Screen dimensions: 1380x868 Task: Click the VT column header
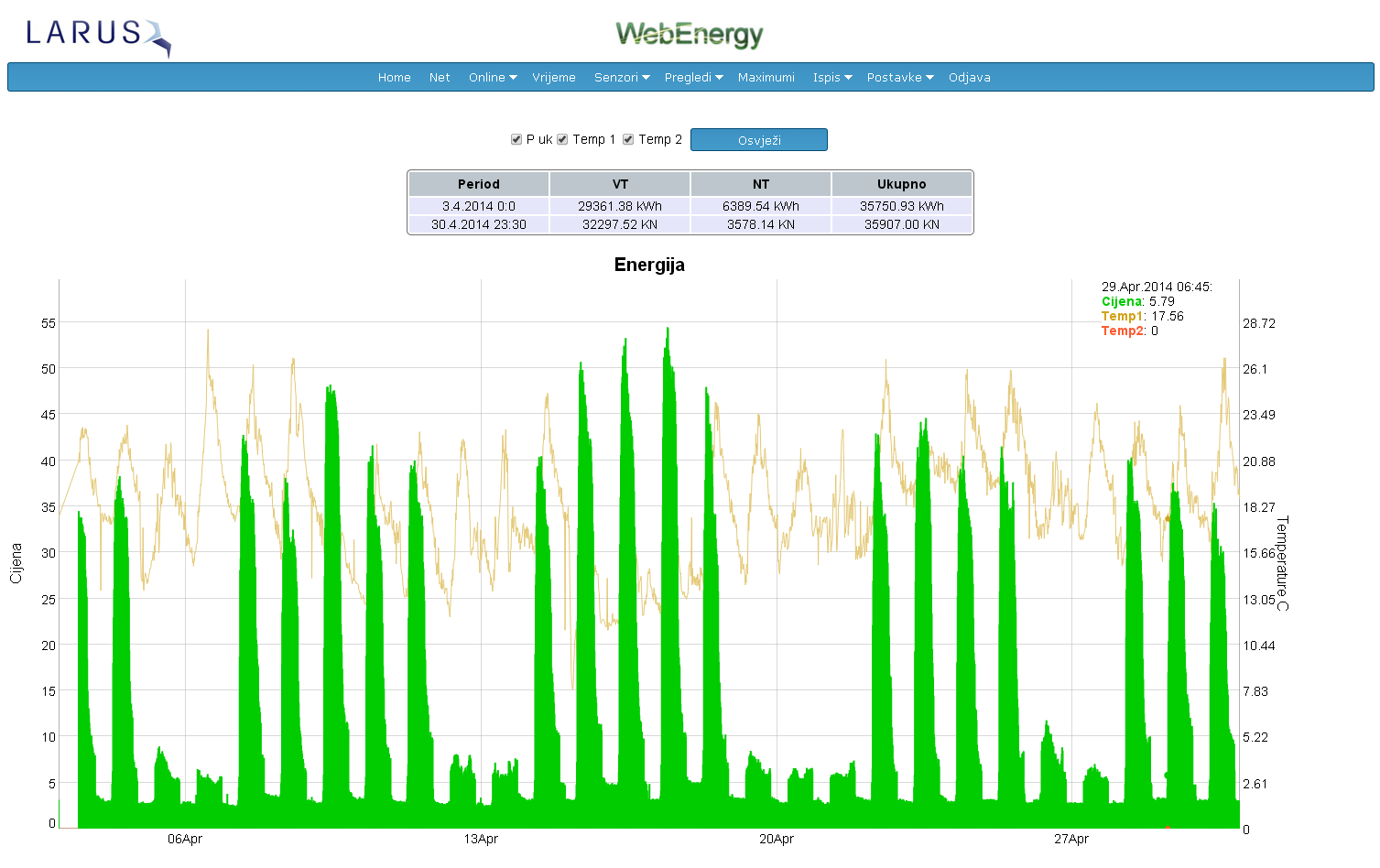click(x=620, y=184)
